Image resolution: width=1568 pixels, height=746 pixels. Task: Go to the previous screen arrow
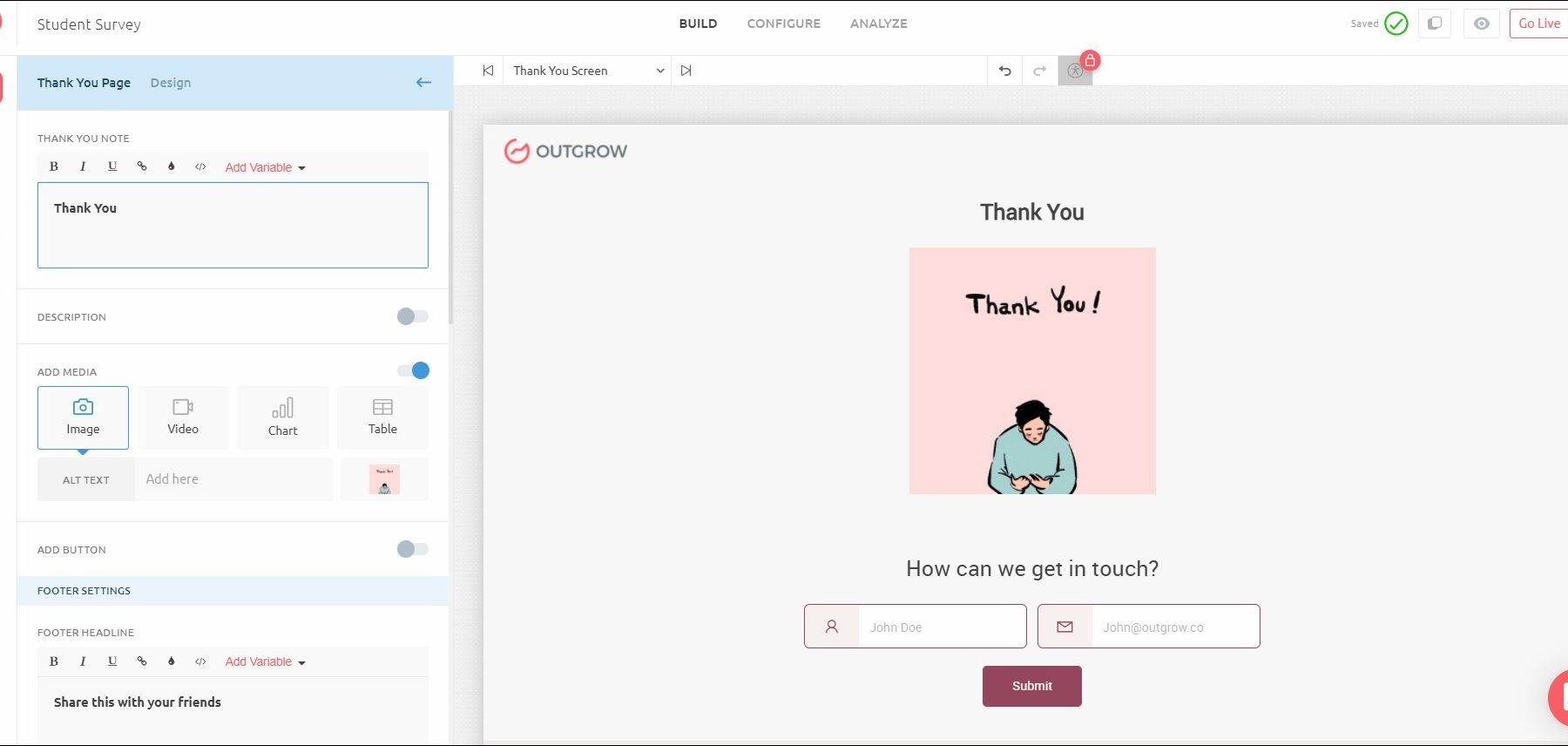coord(488,71)
